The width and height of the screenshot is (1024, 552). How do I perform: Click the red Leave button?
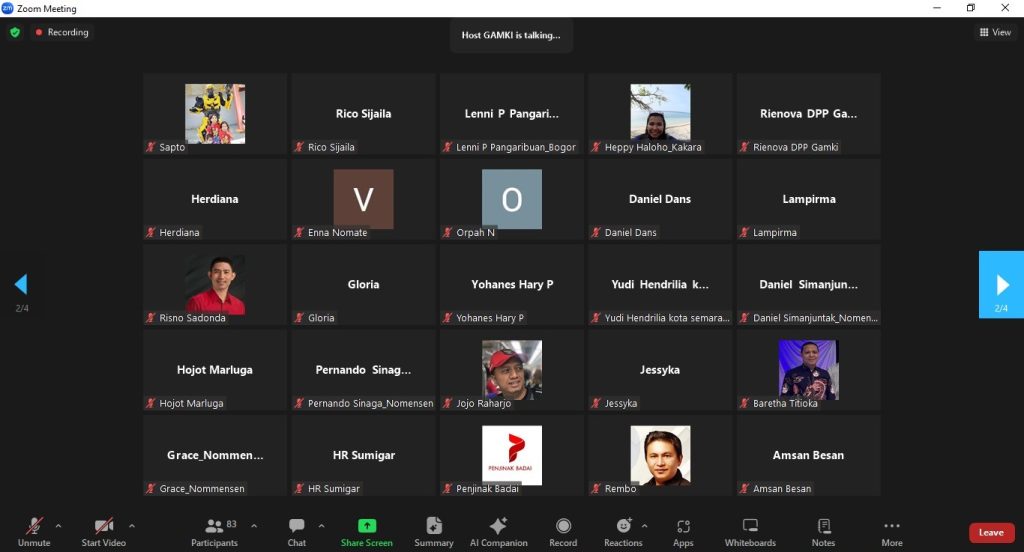pyautogui.click(x=991, y=532)
